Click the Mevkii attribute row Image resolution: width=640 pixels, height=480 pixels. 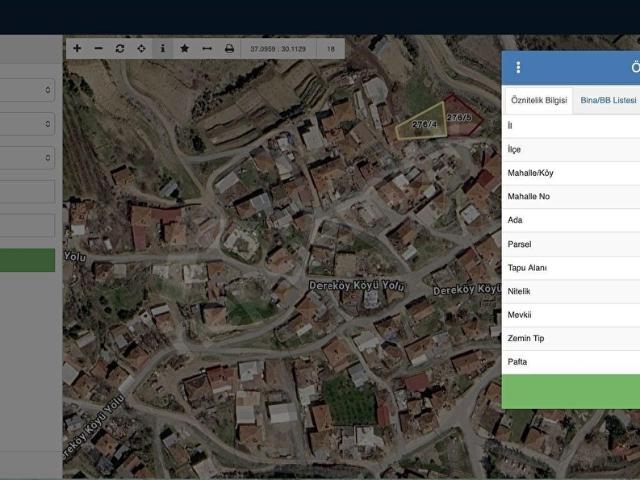571,315
